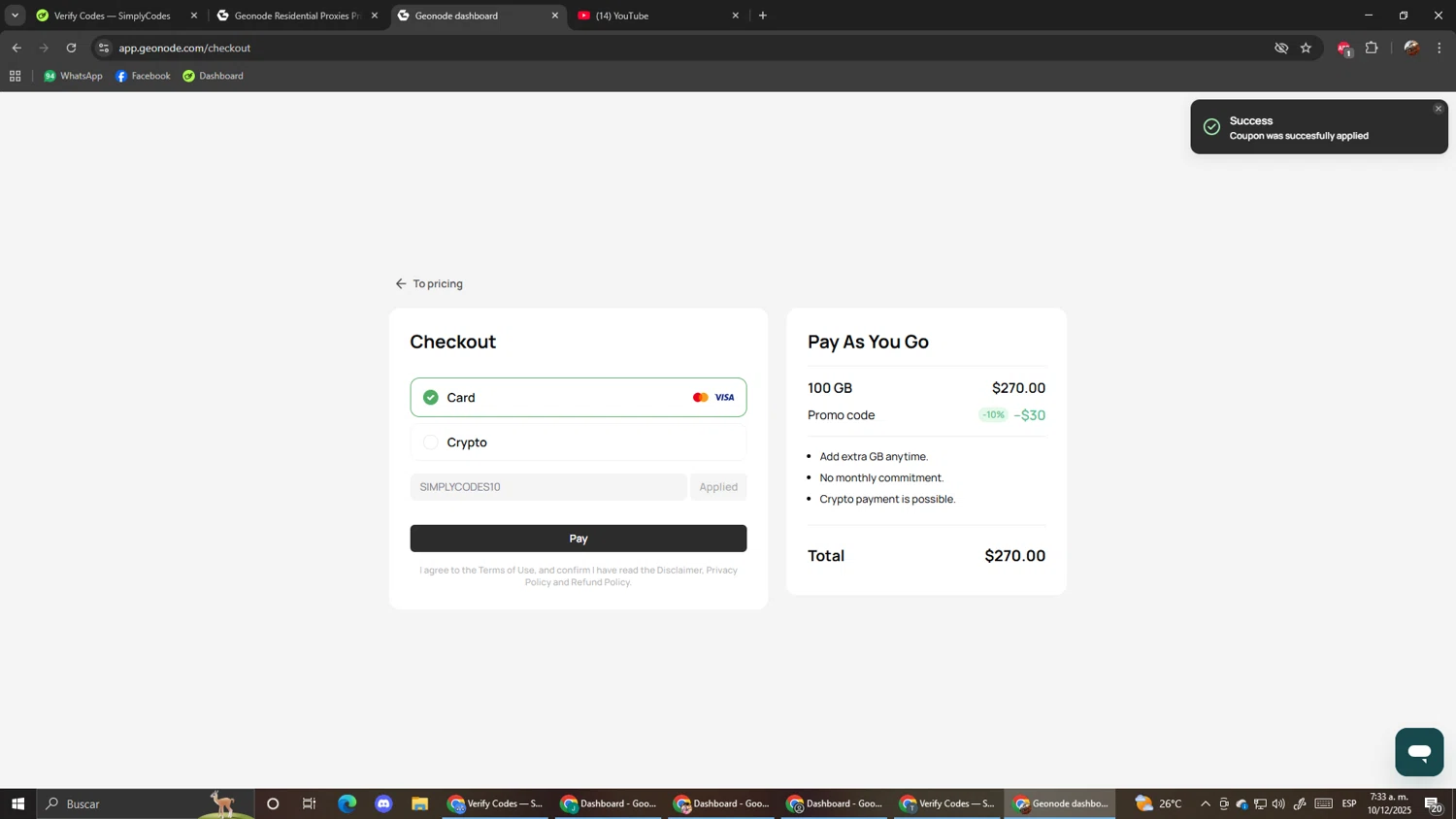Select the Card payment option
Image resolution: width=1456 pixels, height=819 pixels.
pos(578,397)
